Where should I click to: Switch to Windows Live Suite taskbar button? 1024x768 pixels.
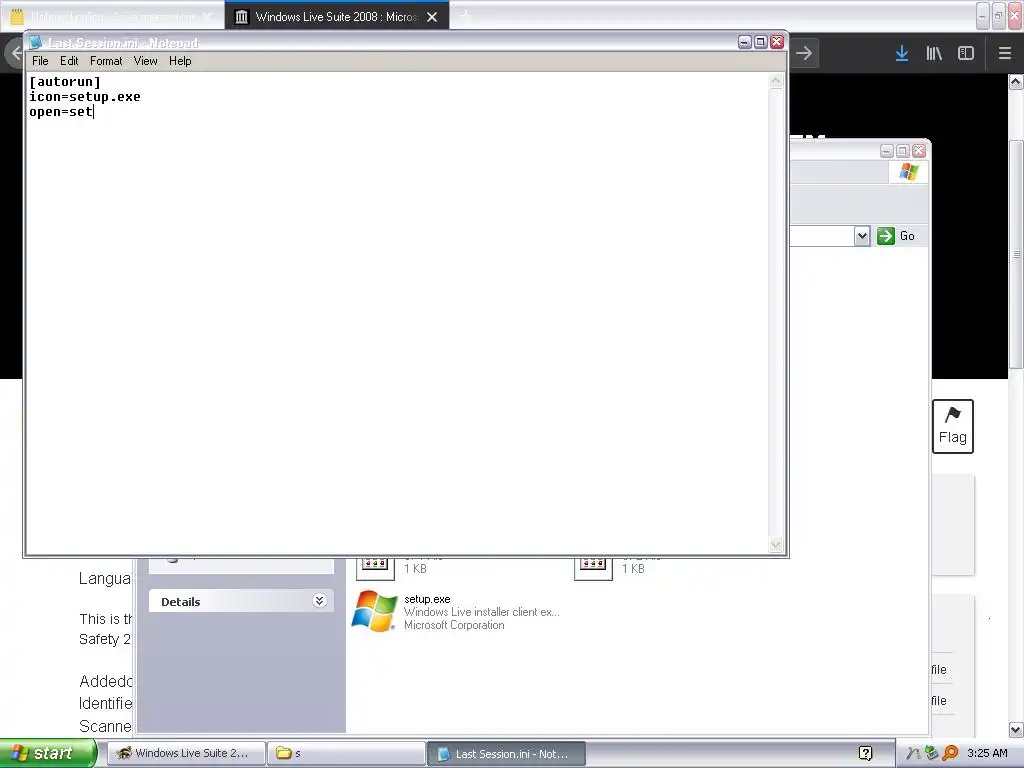186,753
